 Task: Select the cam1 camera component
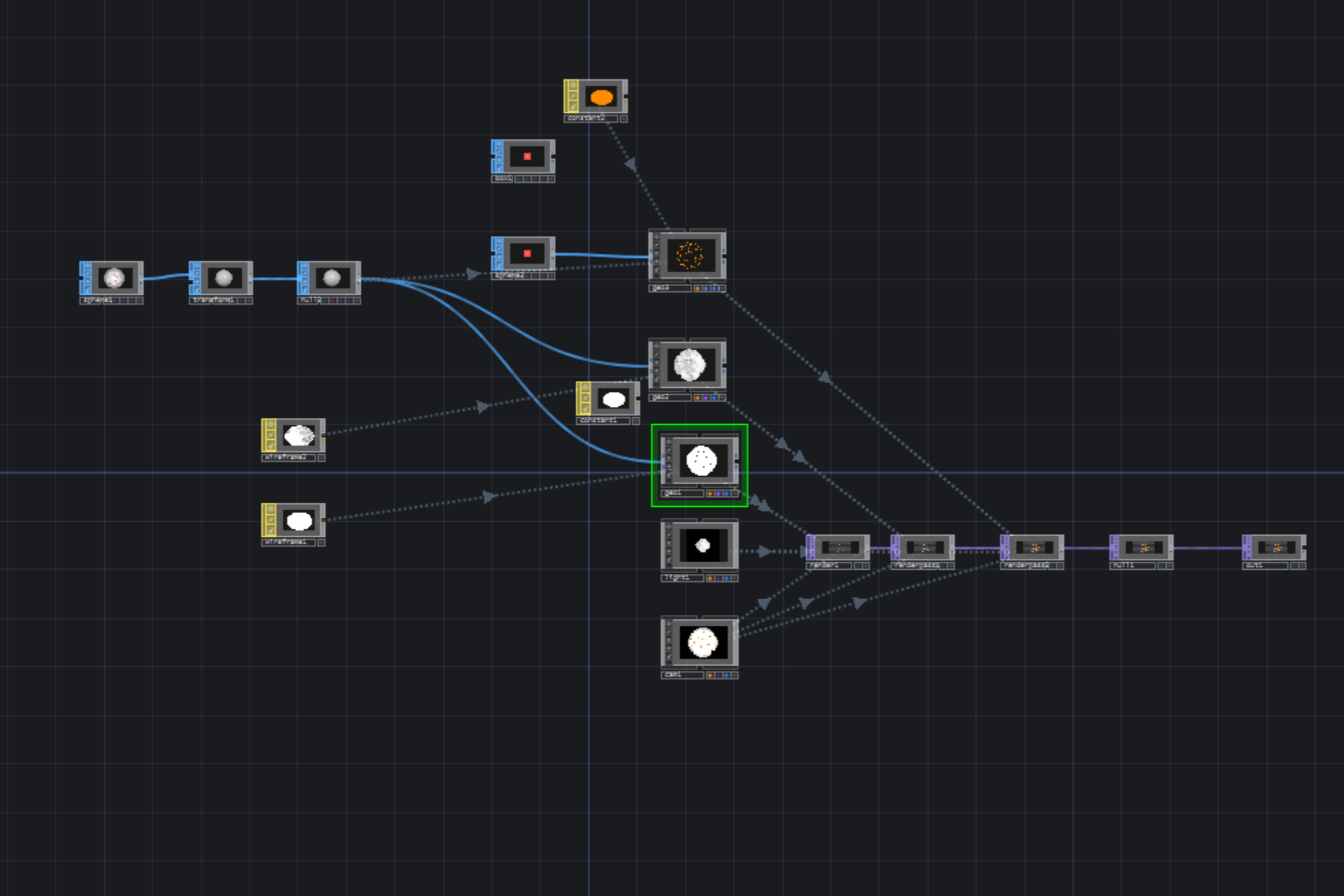coord(699,643)
